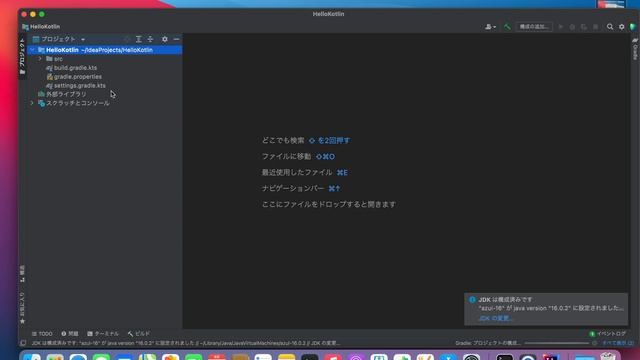Viewport: 640px width, 360px height.
Task: Toggle tool window bars icon at bottom-left corner
Action: (x=23, y=343)
